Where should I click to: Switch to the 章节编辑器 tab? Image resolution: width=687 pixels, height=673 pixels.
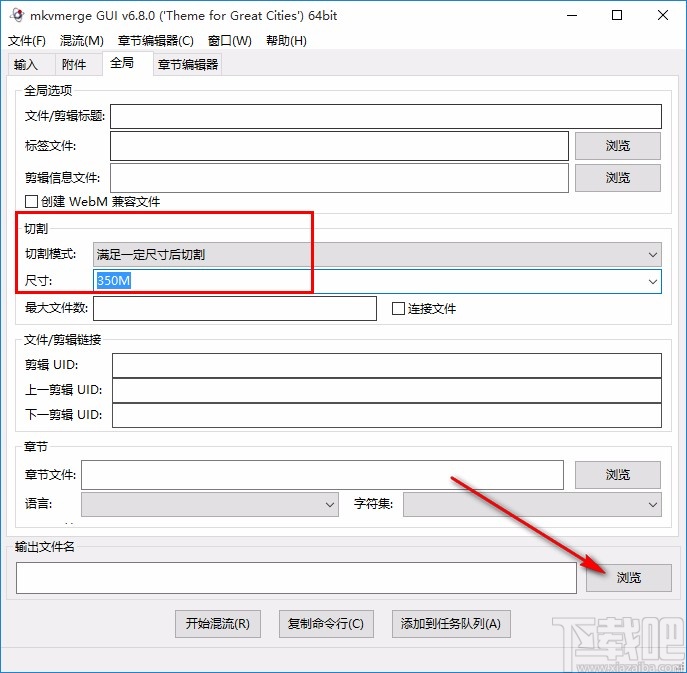(188, 65)
